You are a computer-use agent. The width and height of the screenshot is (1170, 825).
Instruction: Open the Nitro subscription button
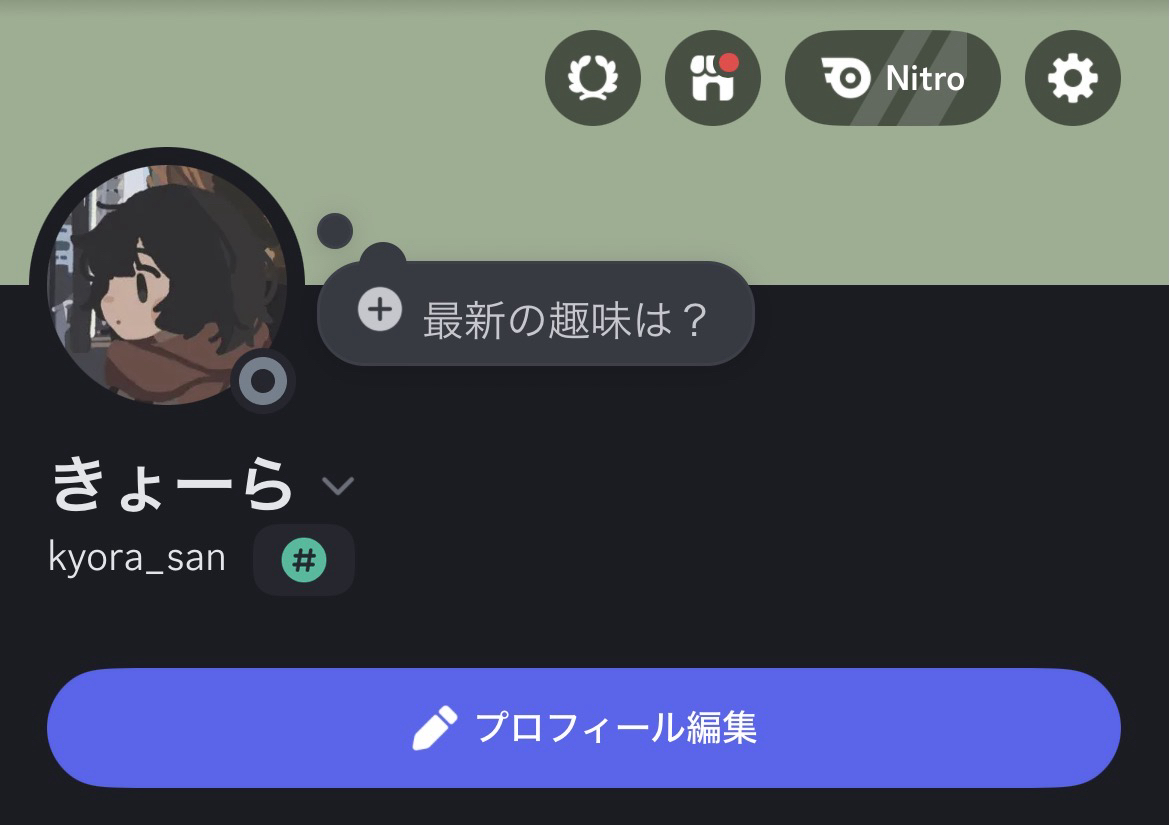(892, 78)
